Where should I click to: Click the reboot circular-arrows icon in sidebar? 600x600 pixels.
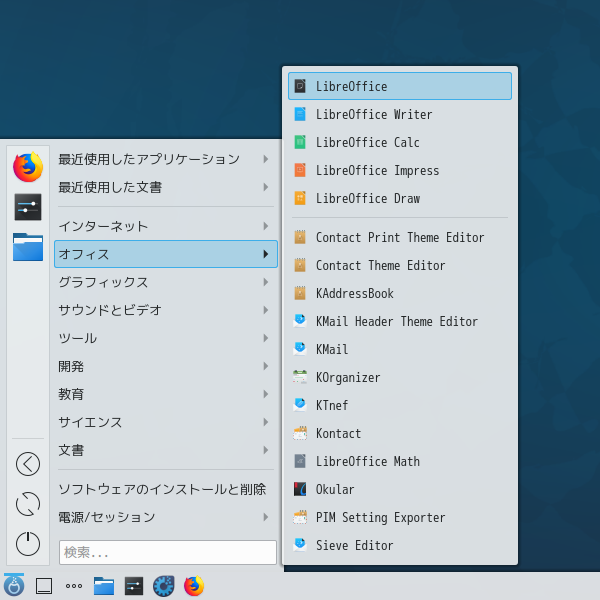[x=28, y=504]
